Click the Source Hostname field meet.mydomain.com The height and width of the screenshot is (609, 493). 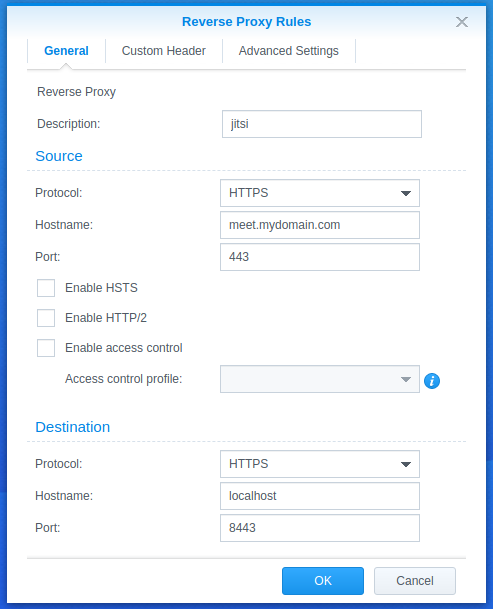pos(320,225)
